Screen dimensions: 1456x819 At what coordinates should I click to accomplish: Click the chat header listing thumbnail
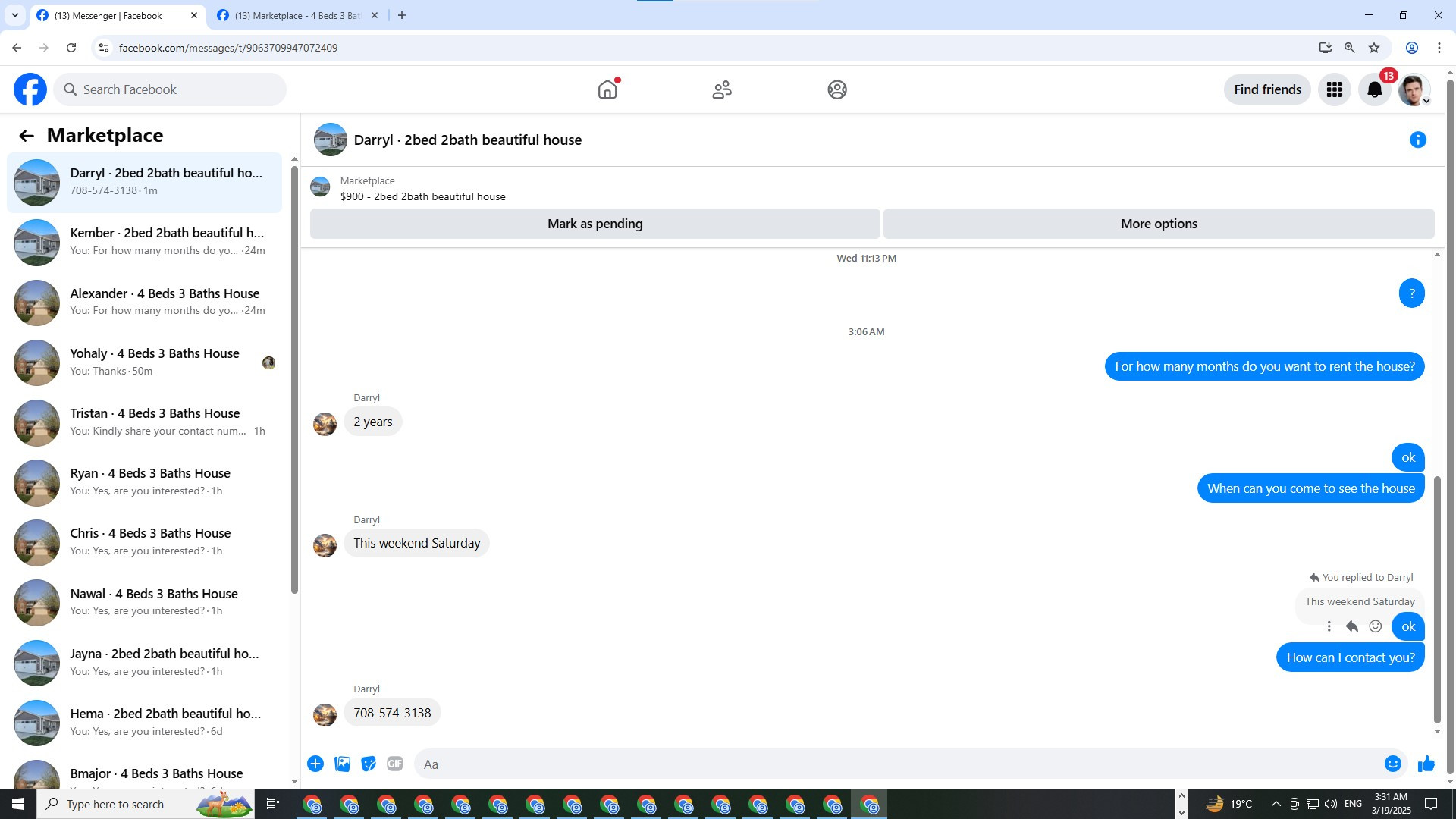pos(331,140)
